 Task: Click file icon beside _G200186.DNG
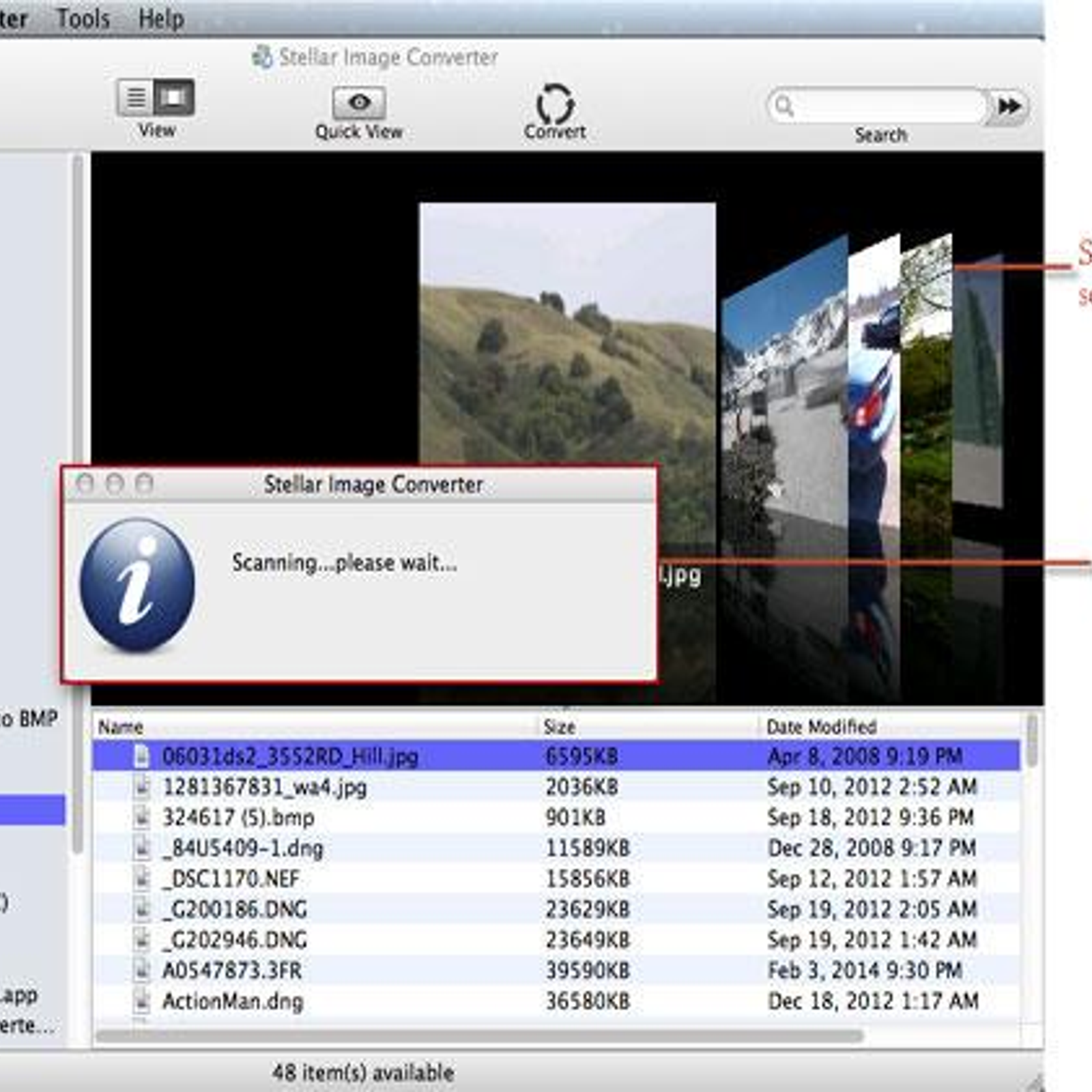coord(141,910)
